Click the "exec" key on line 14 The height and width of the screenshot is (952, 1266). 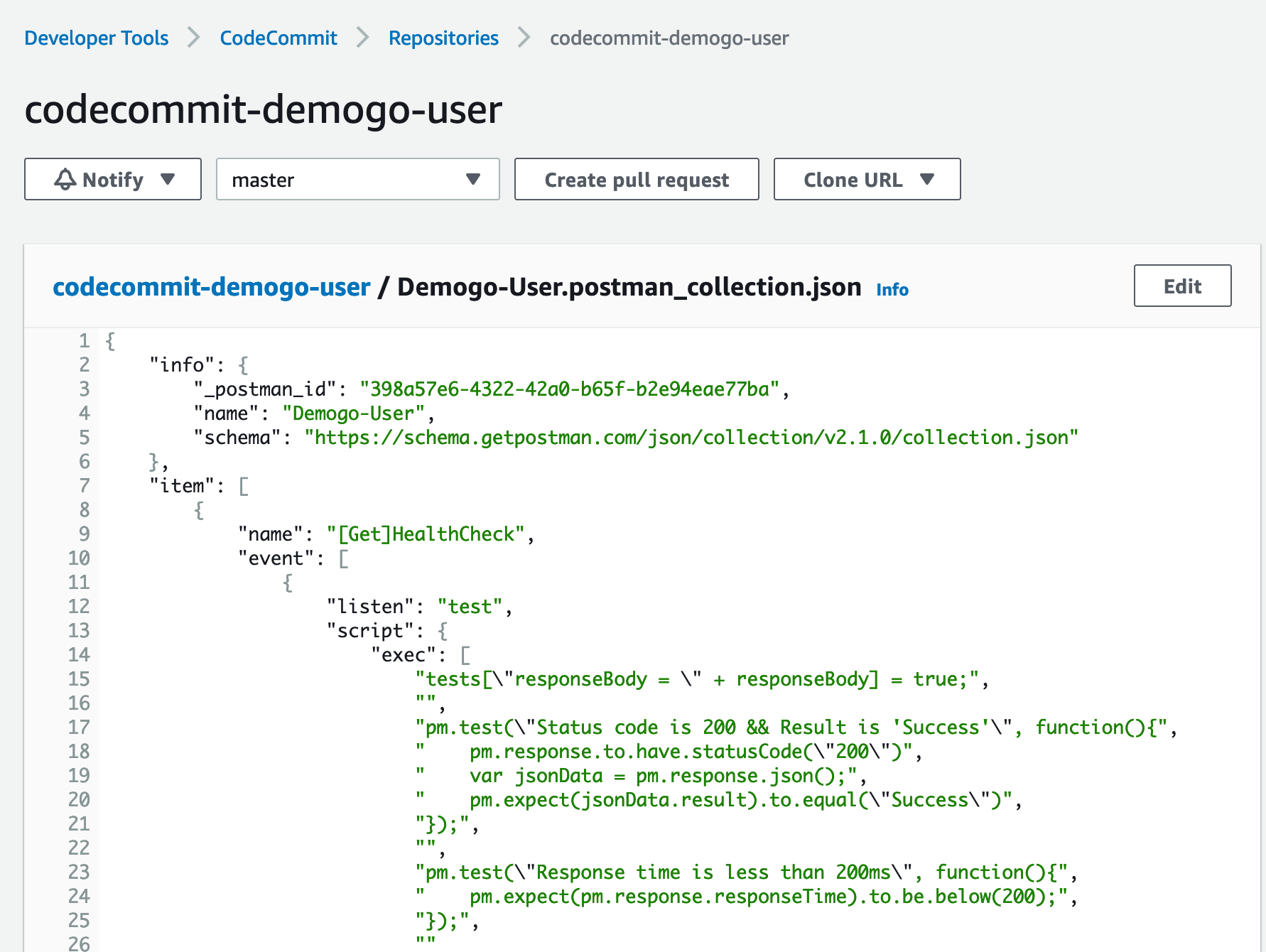tap(404, 655)
